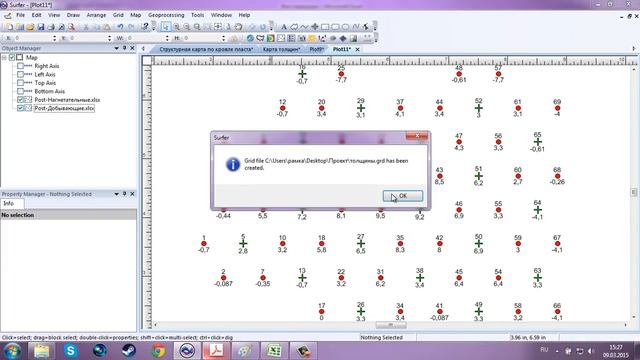
Task: Select Post-Нагнетательные.xlsx layer in tree
Action: coord(67,100)
